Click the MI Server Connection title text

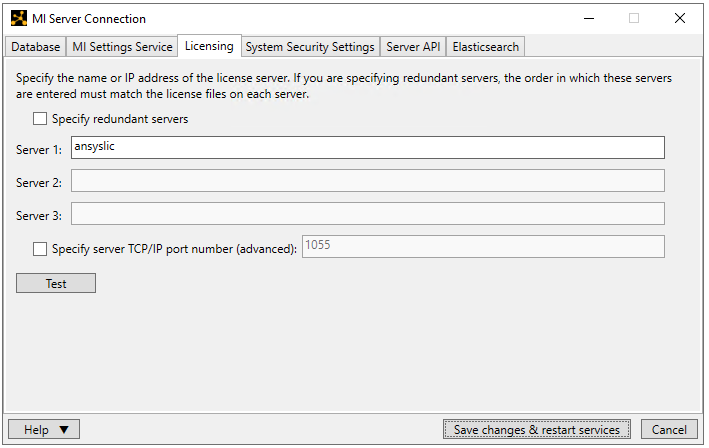tap(89, 18)
